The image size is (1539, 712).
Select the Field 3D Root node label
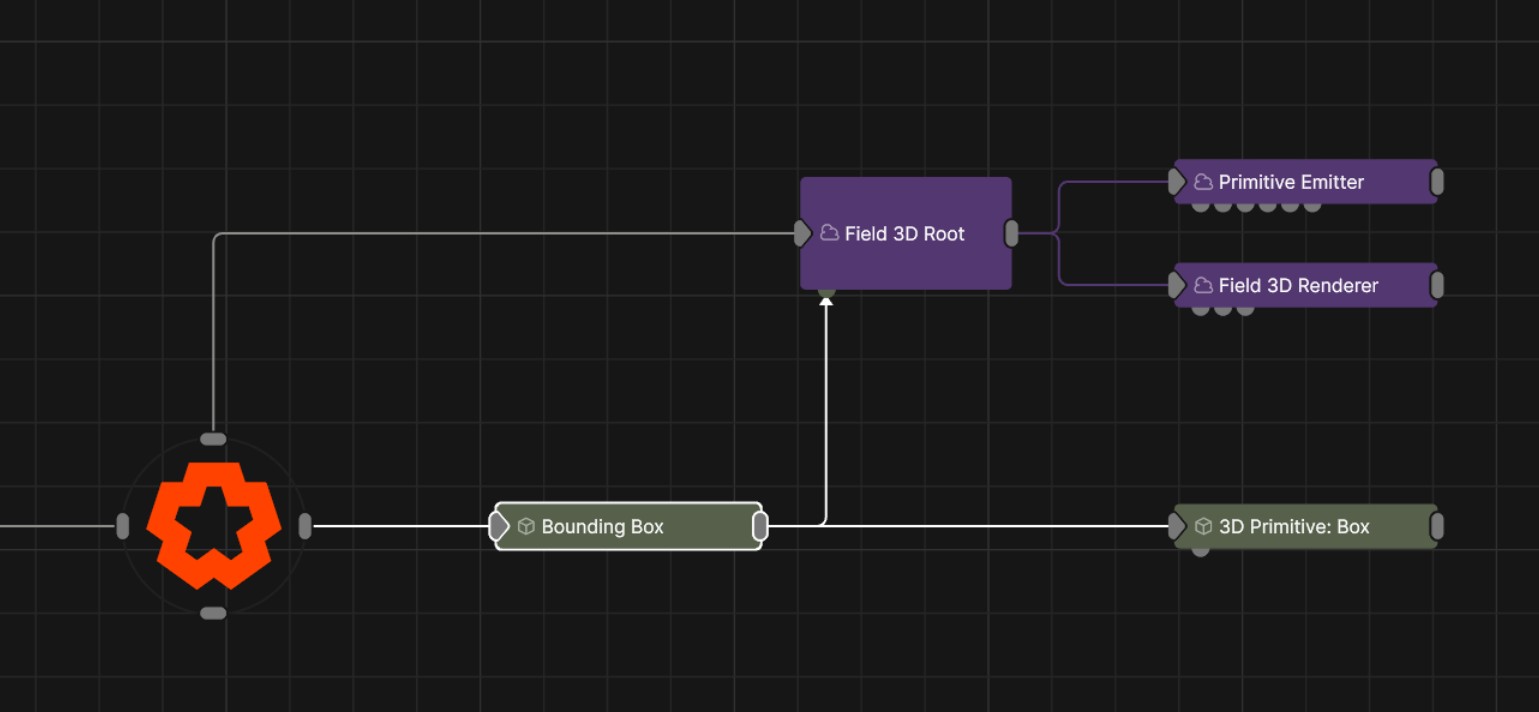coord(904,234)
